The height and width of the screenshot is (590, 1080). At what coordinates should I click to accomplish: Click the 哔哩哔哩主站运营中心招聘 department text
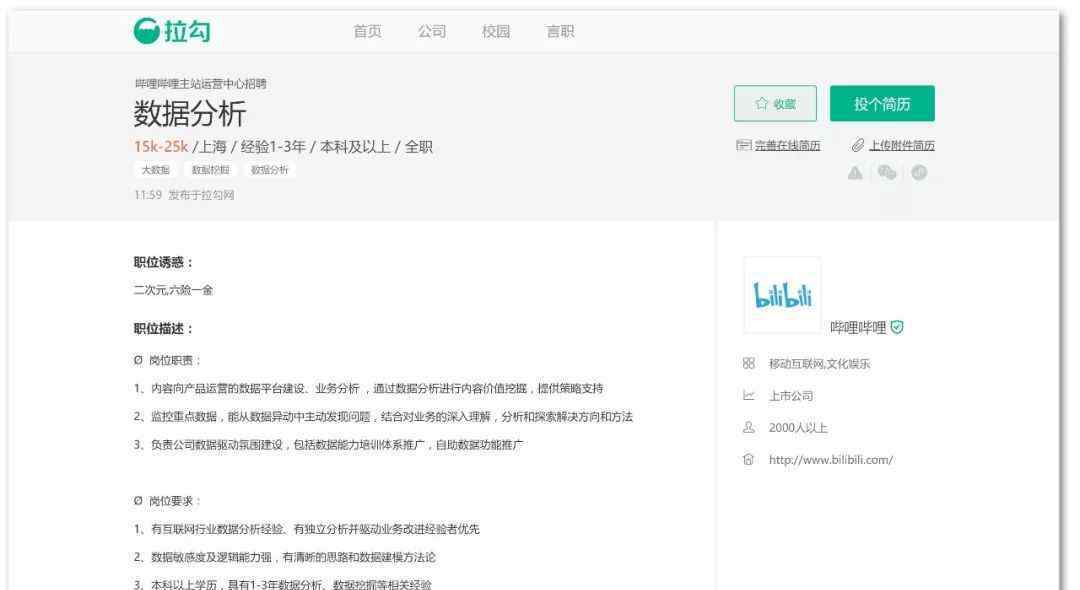click(200, 83)
